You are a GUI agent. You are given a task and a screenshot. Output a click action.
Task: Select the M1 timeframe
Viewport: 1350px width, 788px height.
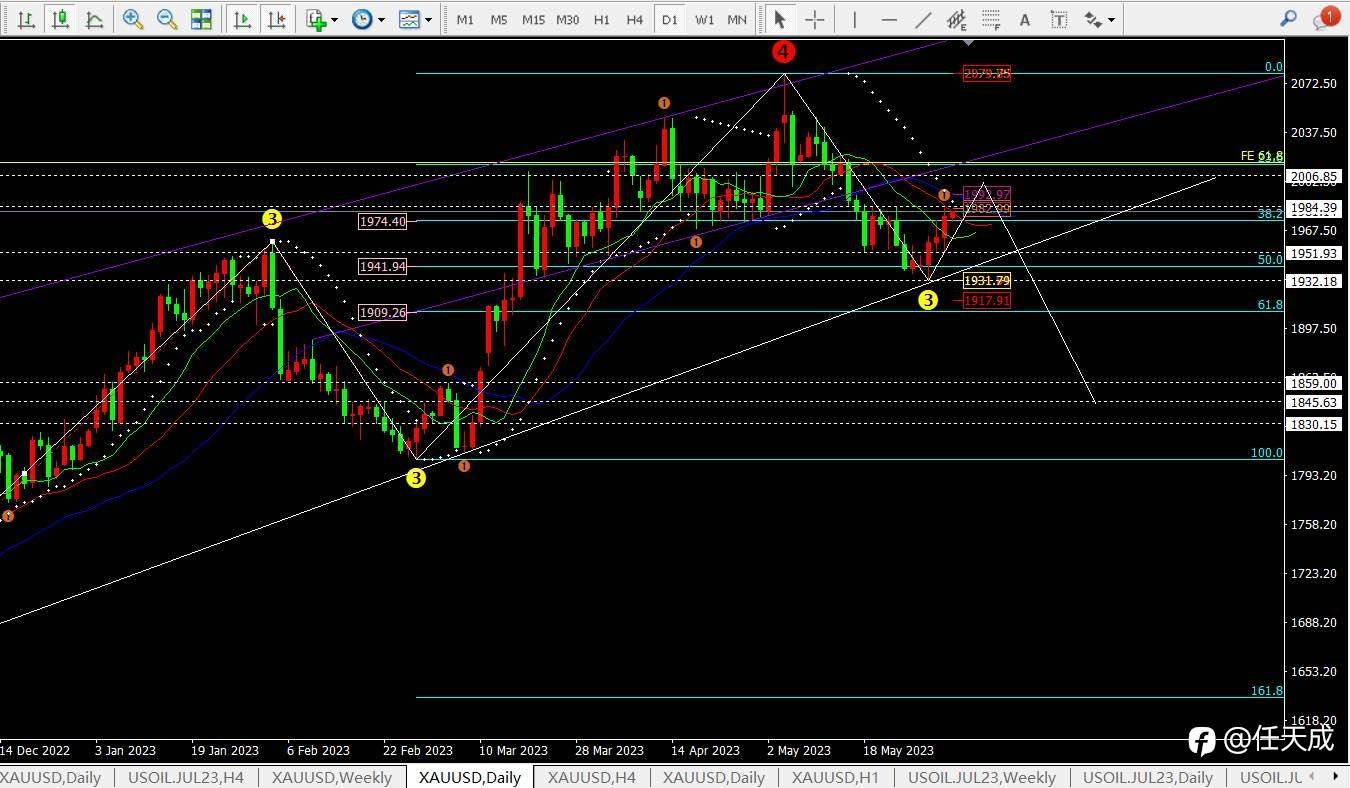click(465, 19)
